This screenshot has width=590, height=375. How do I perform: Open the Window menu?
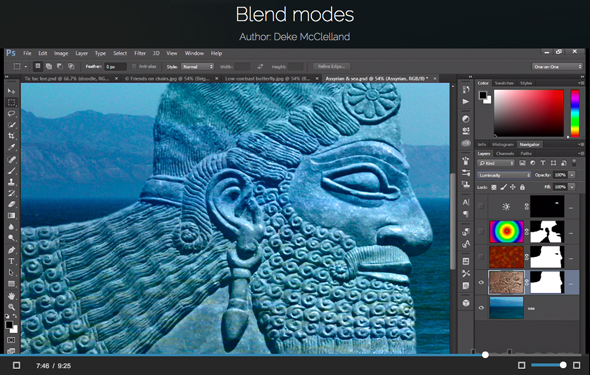194,53
